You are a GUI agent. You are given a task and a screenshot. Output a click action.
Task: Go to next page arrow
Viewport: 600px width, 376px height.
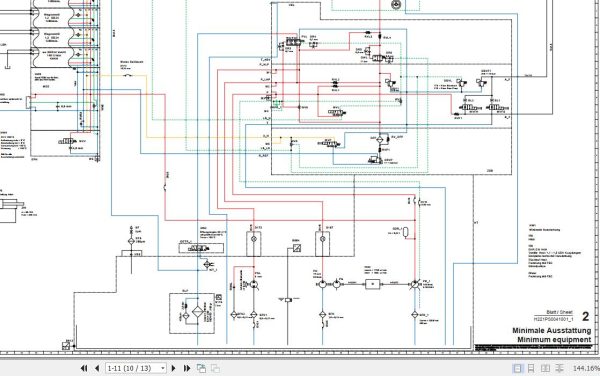(x=173, y=368)
